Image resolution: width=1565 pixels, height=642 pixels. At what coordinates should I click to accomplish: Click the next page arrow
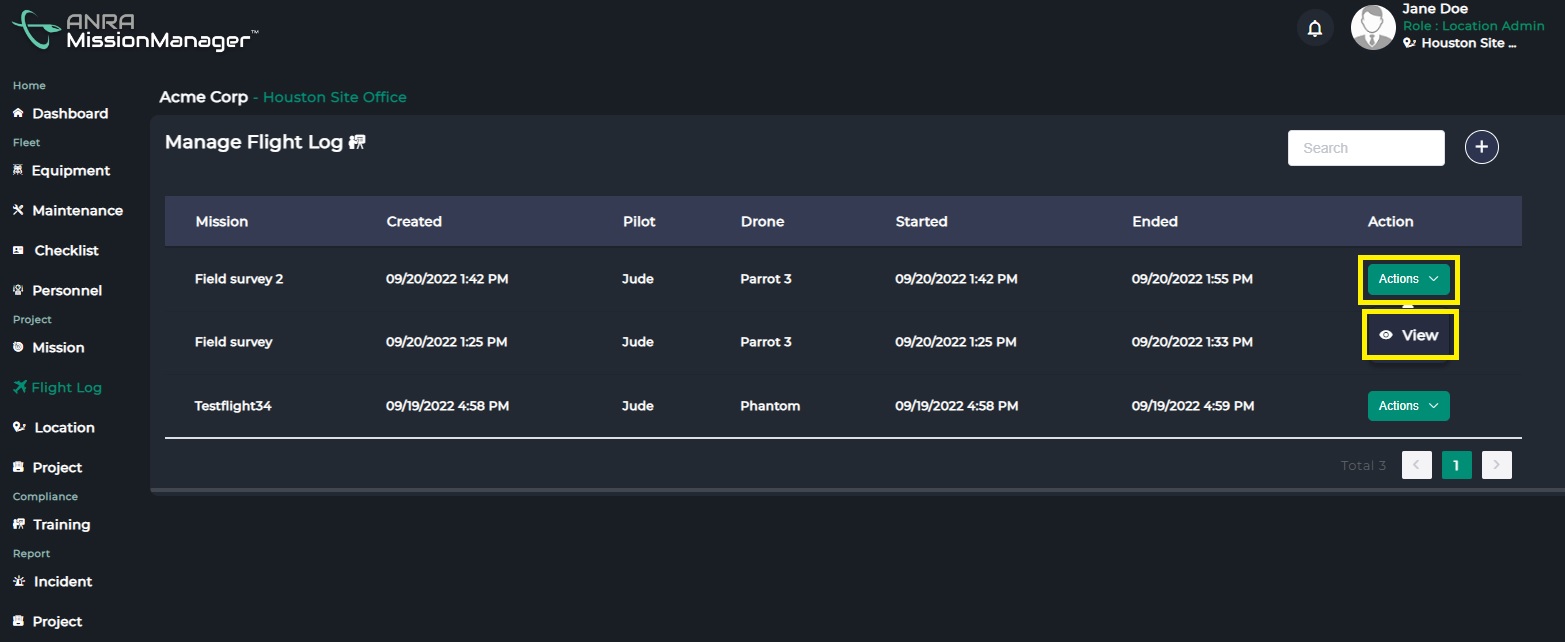(1495, 464)
